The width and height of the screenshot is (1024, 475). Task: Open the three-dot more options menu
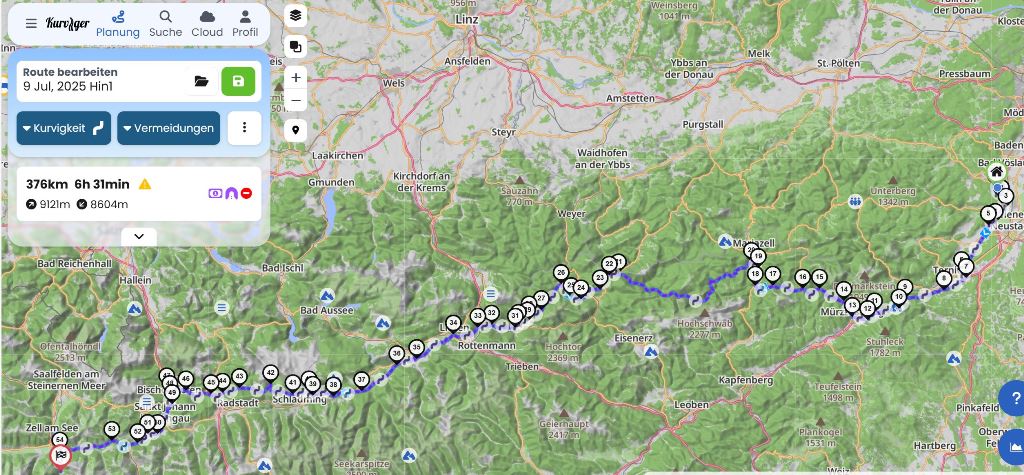click(x=245, y=128)
